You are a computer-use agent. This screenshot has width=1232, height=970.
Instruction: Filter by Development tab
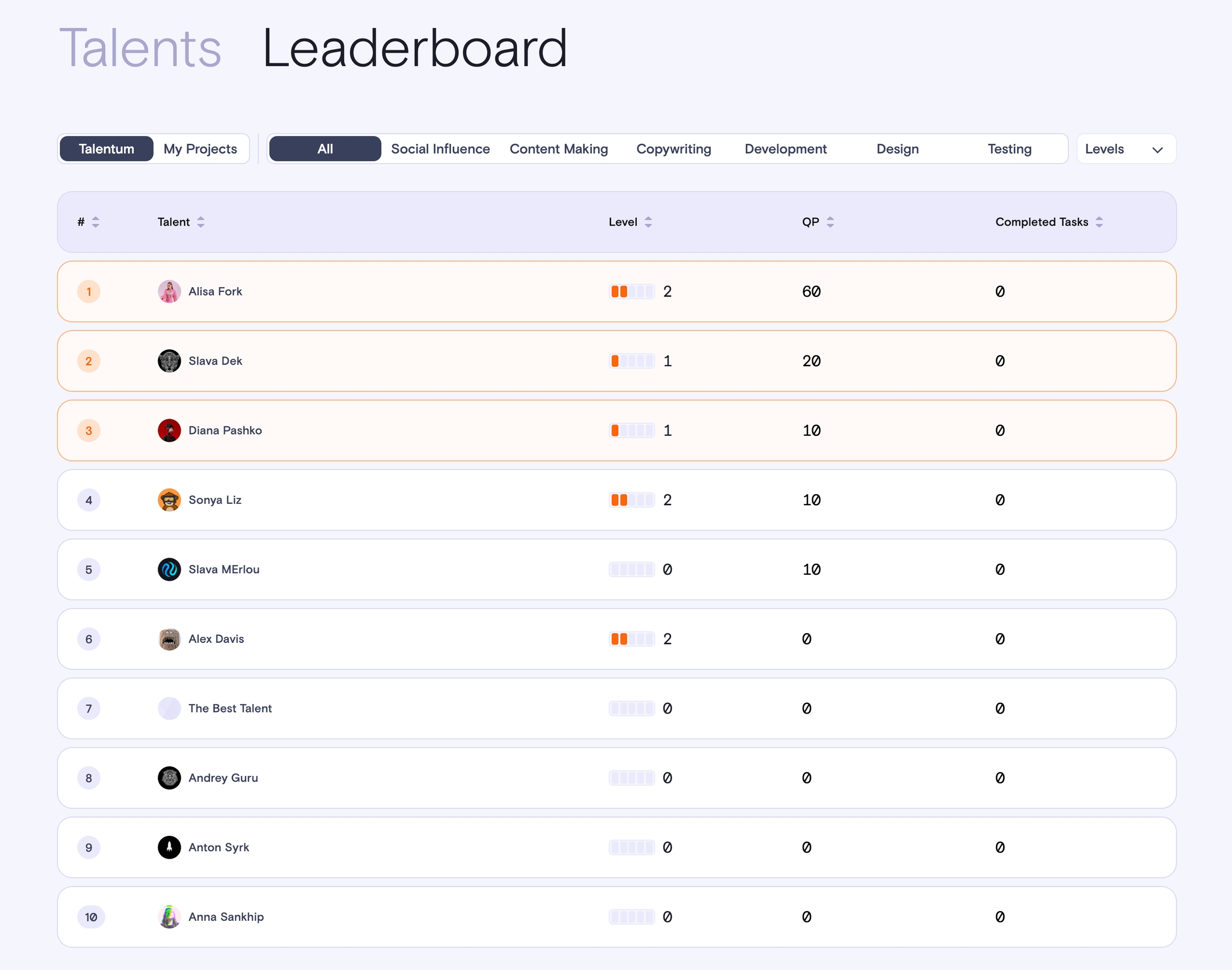[785, 149]
